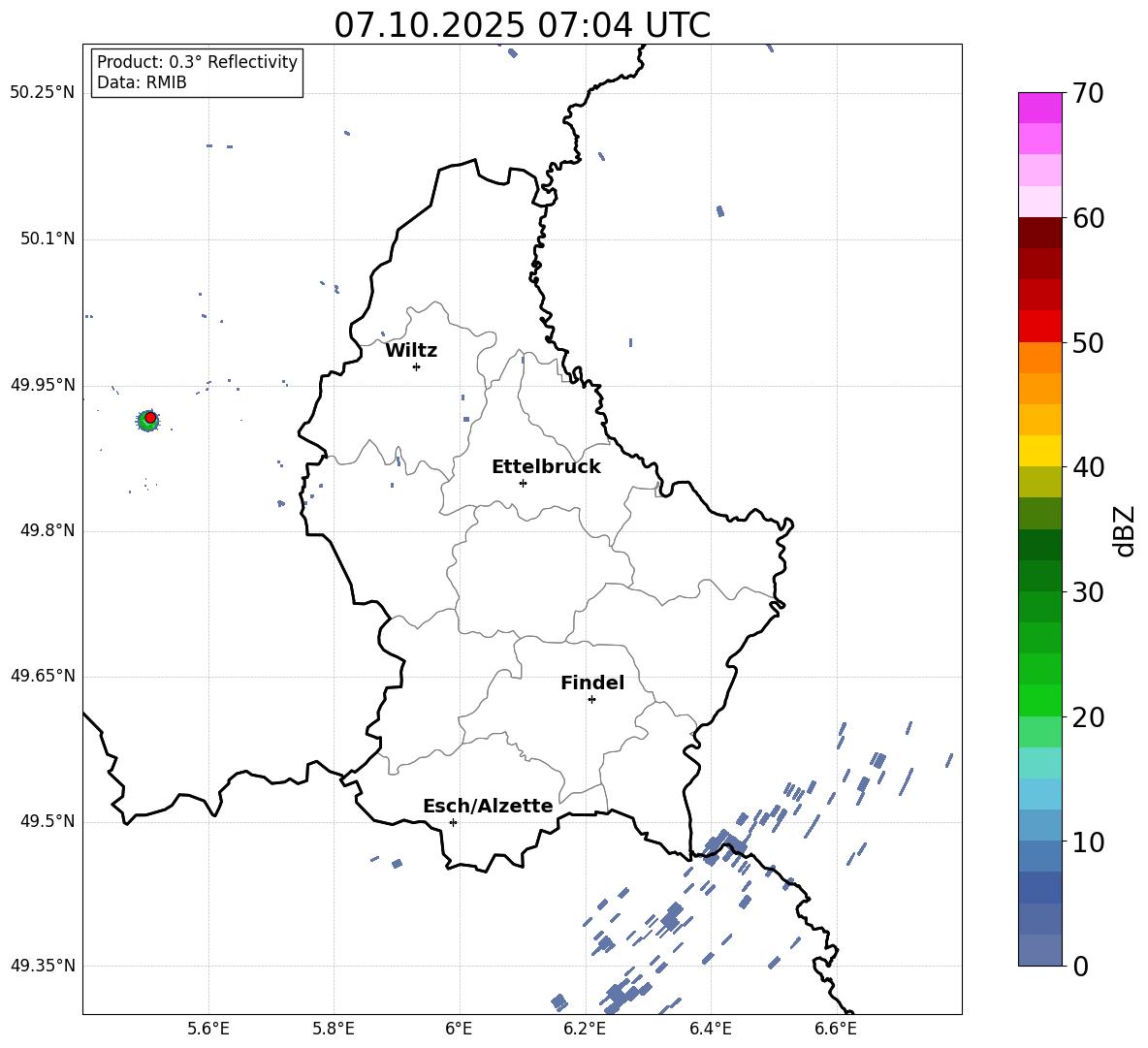Pick the slate blue bottom colorbar segment
The image size is (1148, 1048).
click(1039, 951)
